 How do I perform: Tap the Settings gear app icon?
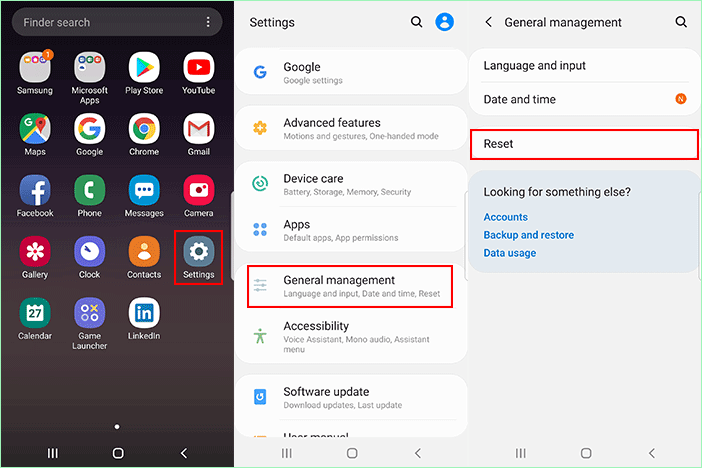pyautogui.click(x=199, y=252)
